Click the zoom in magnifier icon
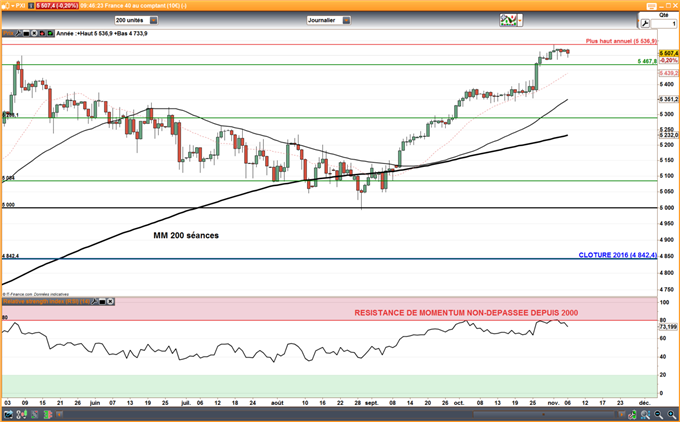680x422 pixels. (671, 415)
